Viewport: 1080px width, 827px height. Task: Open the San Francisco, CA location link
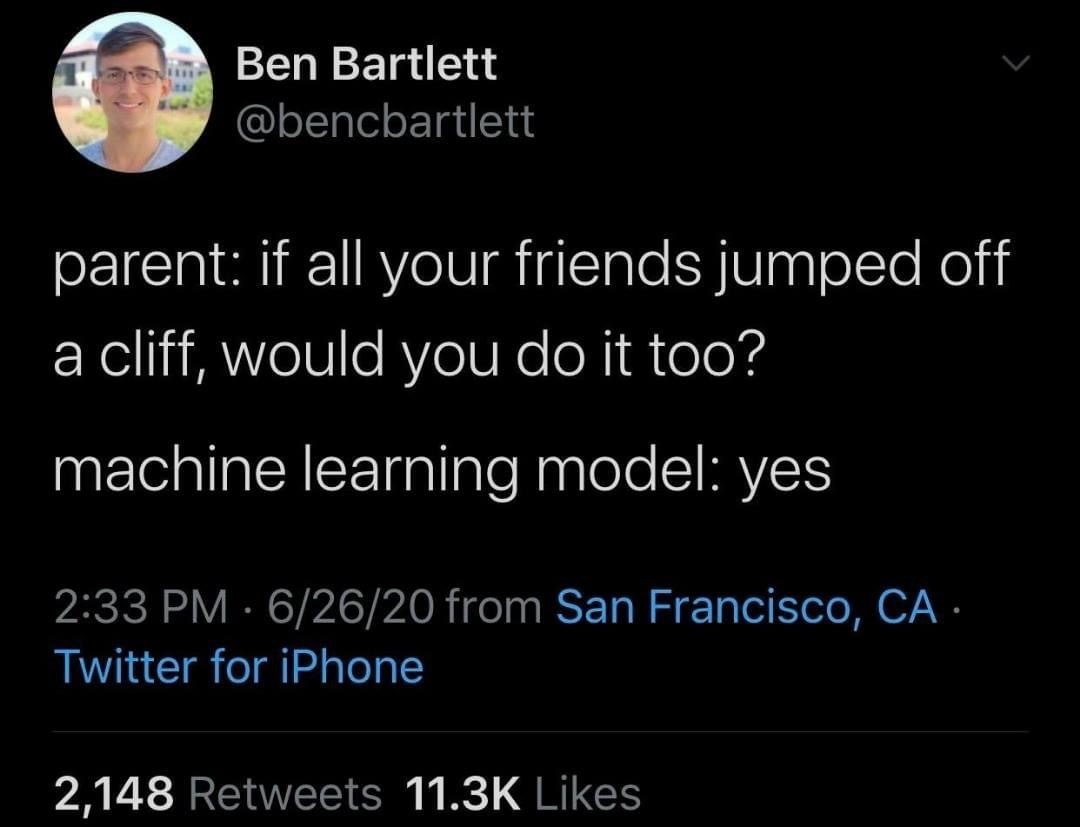[746, 607]
